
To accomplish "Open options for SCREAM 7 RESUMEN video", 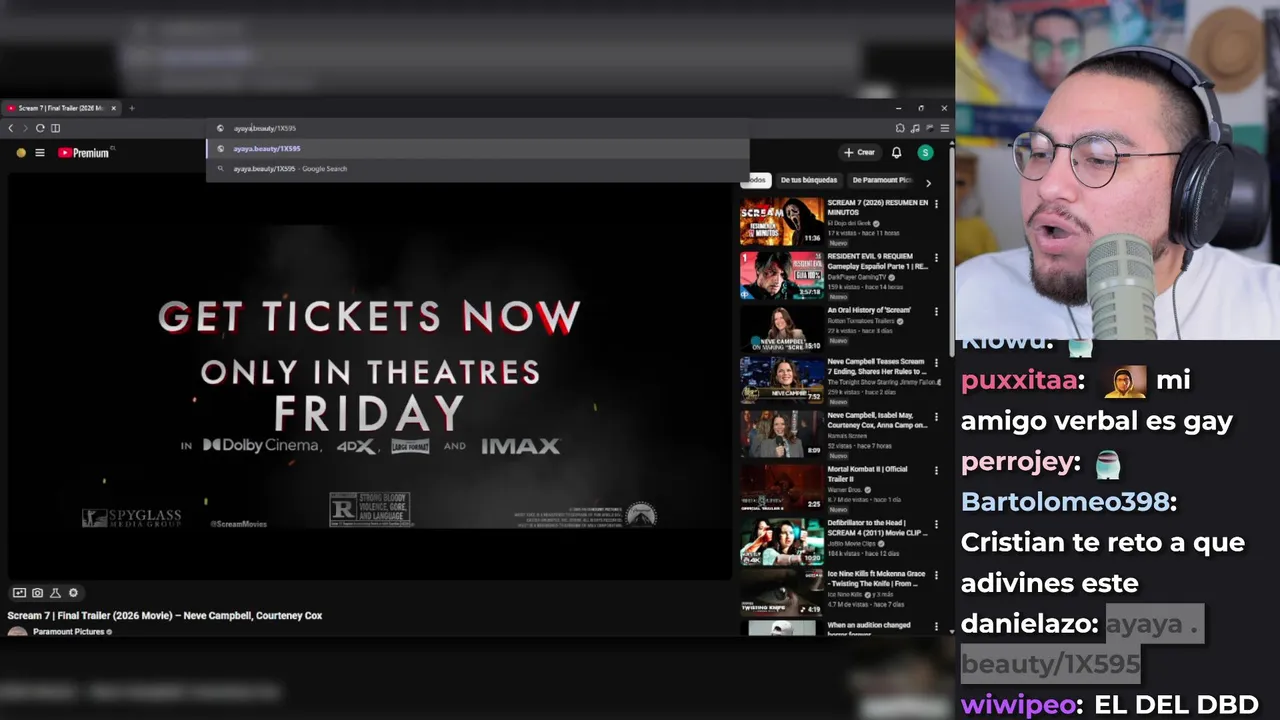I will tap(936, 204).
